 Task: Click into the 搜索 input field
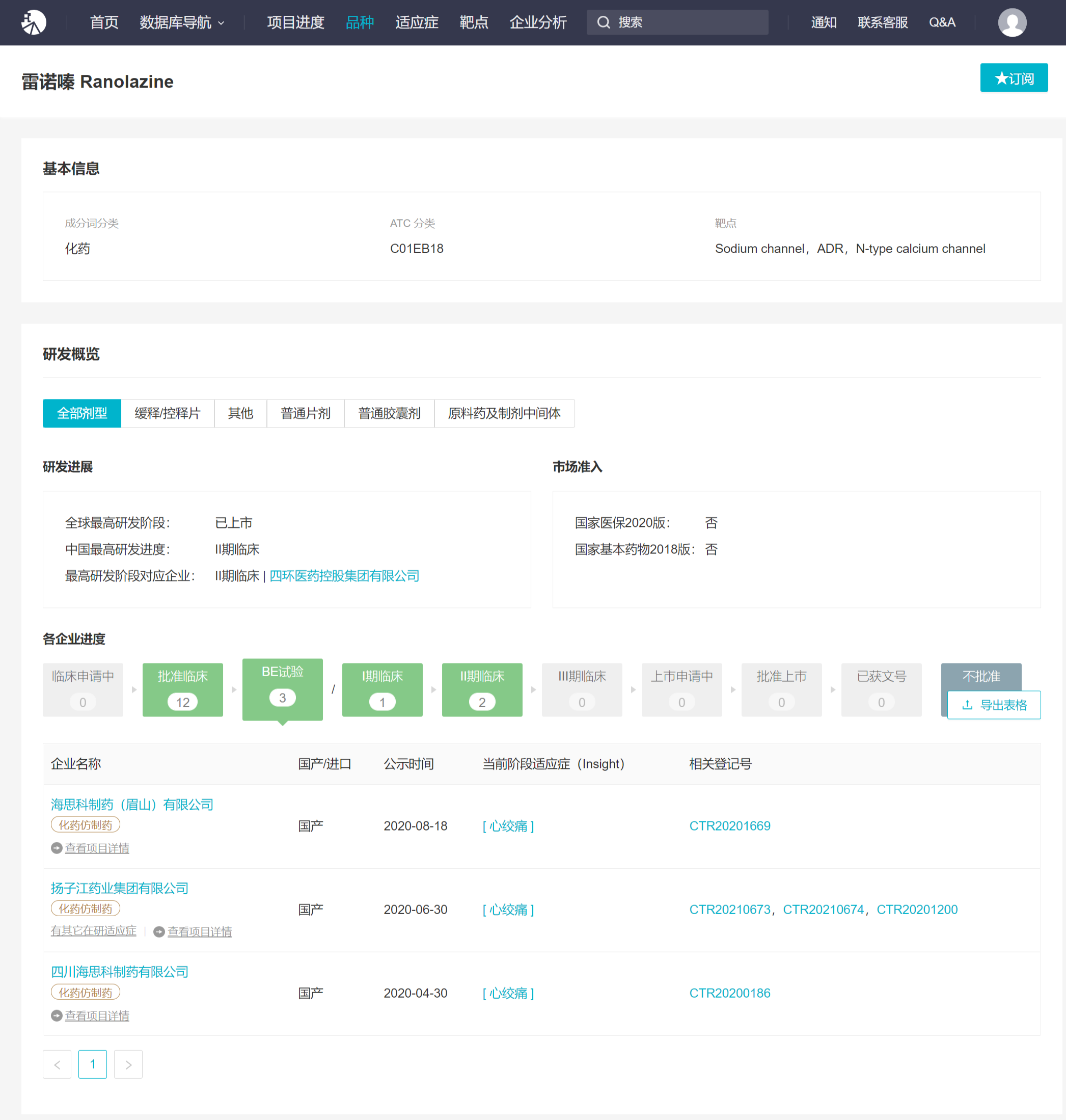pyautogui.click(x=677, y=22)
